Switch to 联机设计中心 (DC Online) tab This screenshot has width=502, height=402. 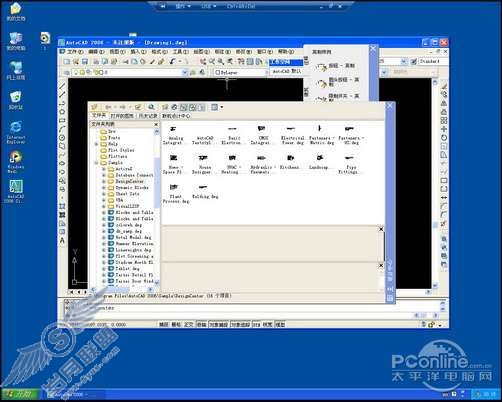(176, 116)
